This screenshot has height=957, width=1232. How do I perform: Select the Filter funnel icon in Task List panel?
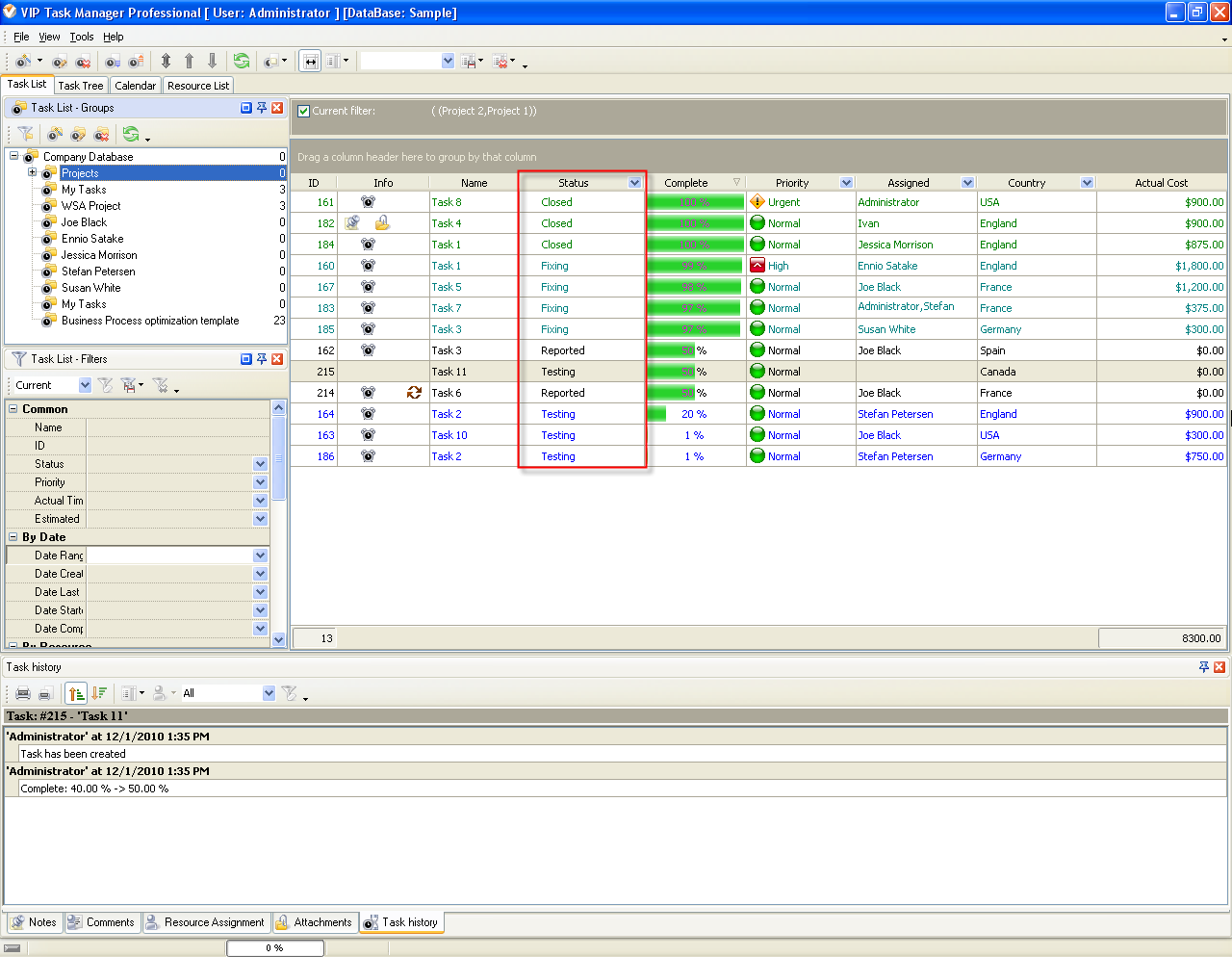coord(24,134)
